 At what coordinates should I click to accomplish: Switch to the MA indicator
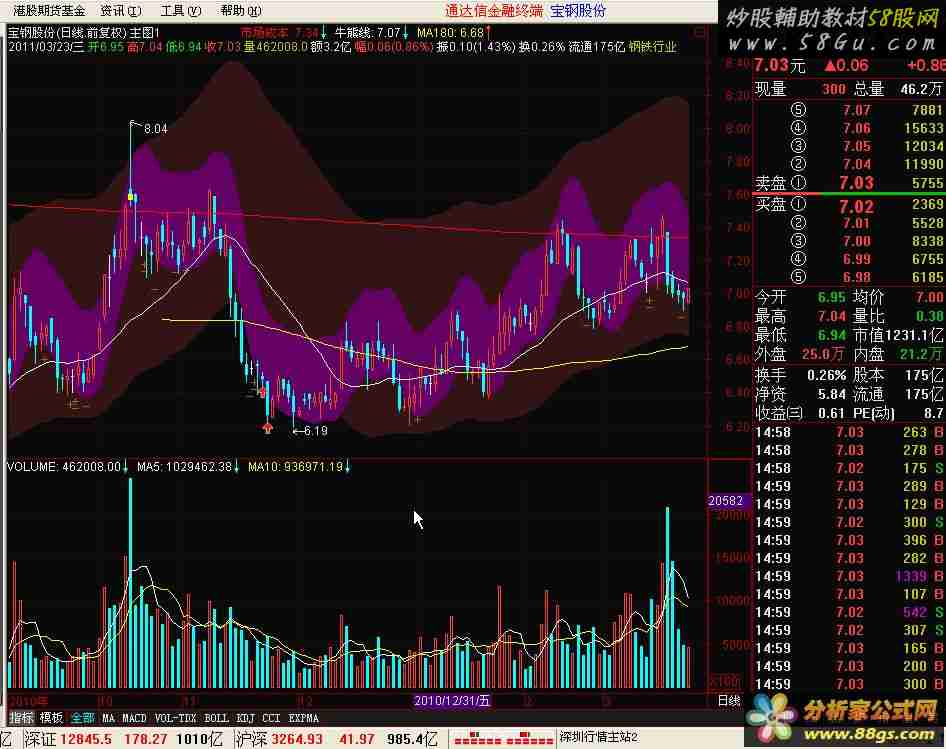click(x=108, y=718)
